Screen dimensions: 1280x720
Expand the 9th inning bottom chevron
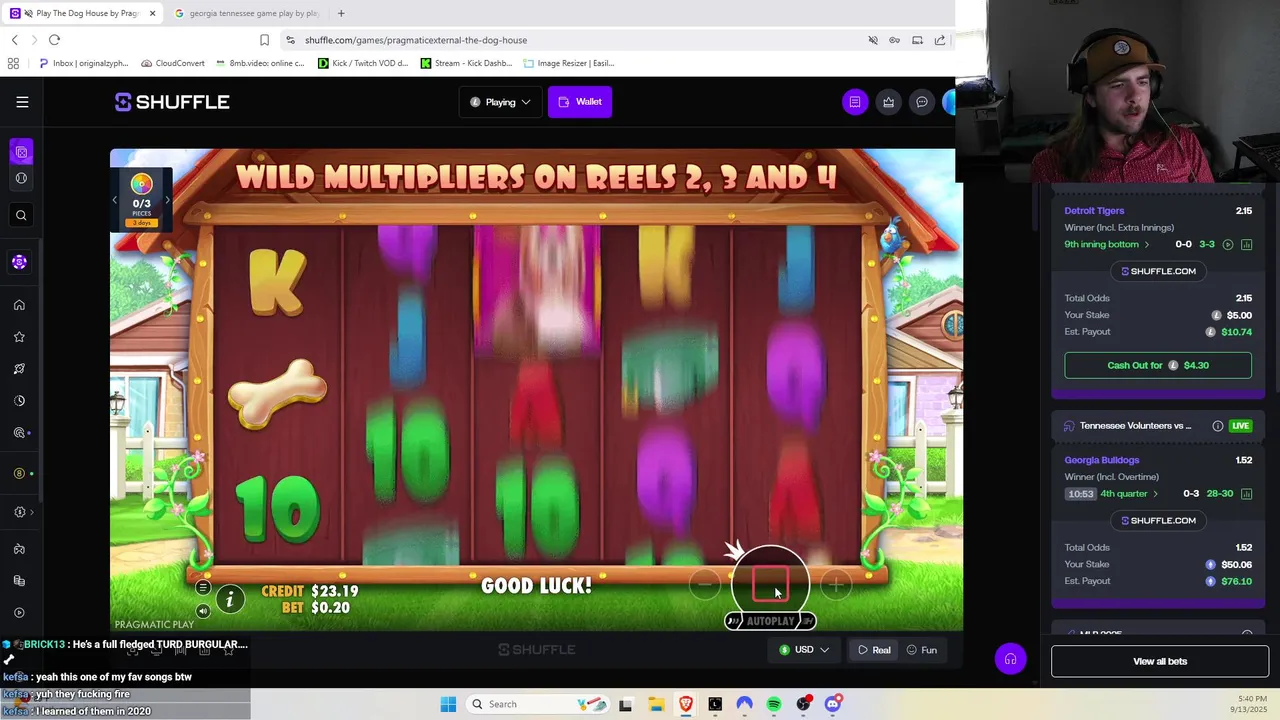1146,244
